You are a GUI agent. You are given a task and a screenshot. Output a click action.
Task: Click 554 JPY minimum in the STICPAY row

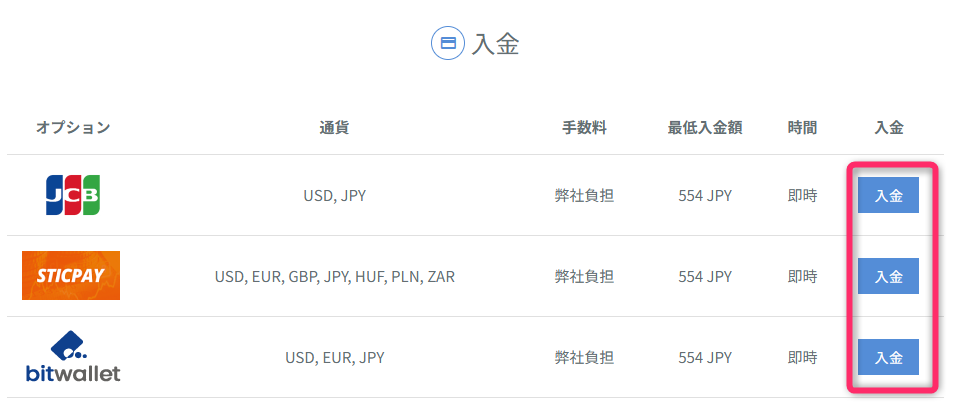coord(705,276)
